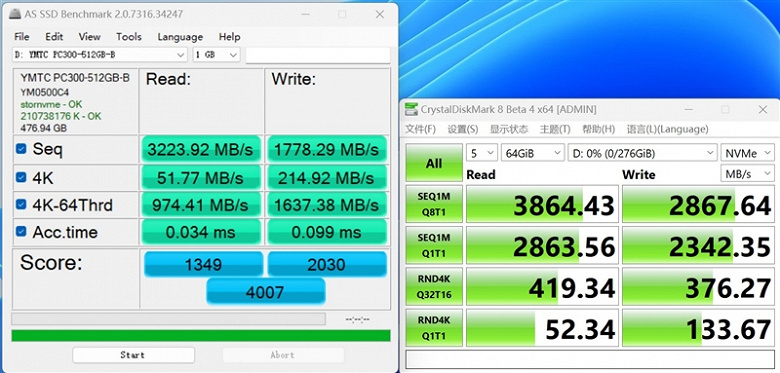Click the Seq write result 1778.29 MB/s
The image size is (780, 373).
click(x=327, y=149)
